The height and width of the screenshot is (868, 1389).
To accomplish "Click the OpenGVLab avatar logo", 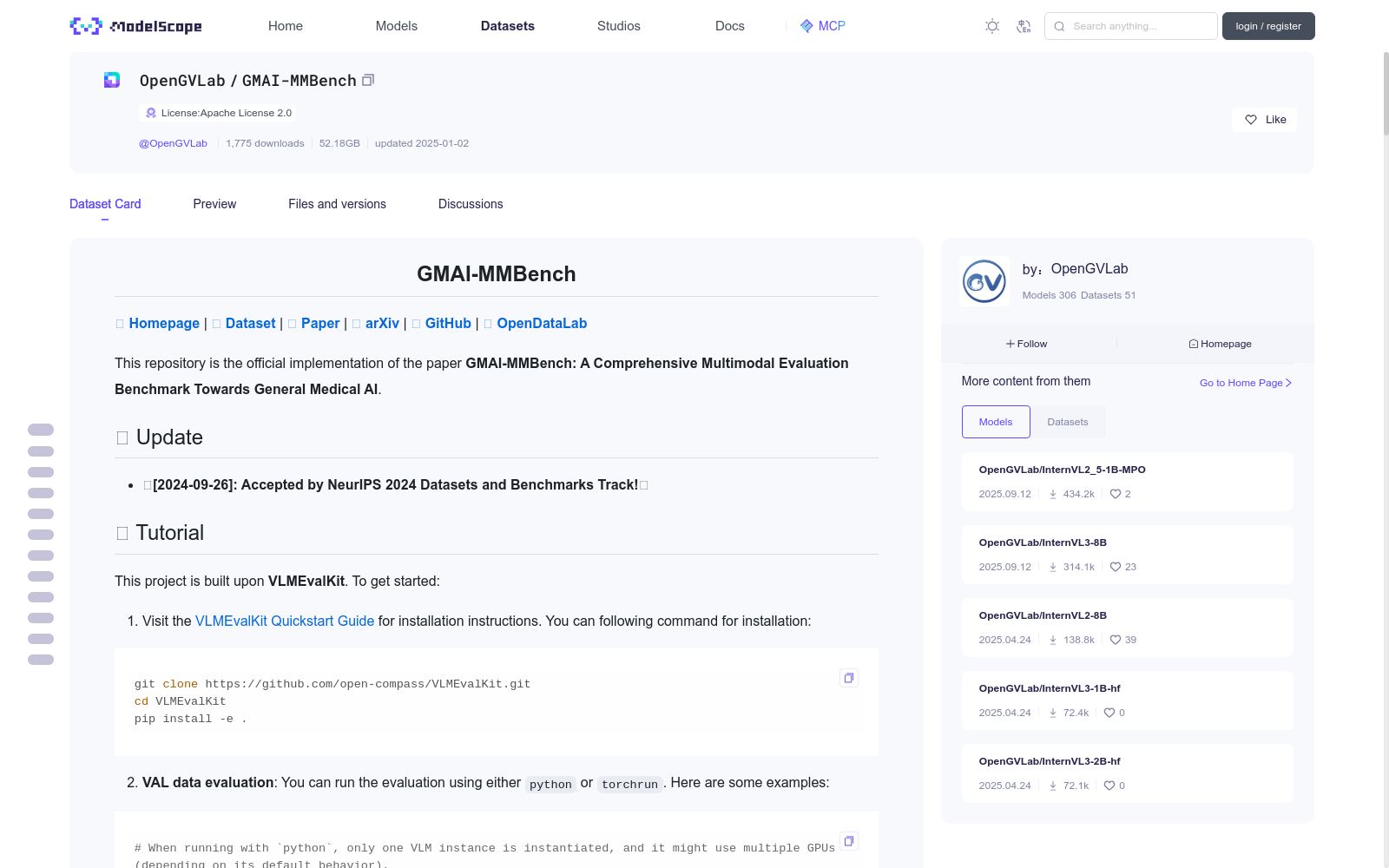I will [984, 281].
